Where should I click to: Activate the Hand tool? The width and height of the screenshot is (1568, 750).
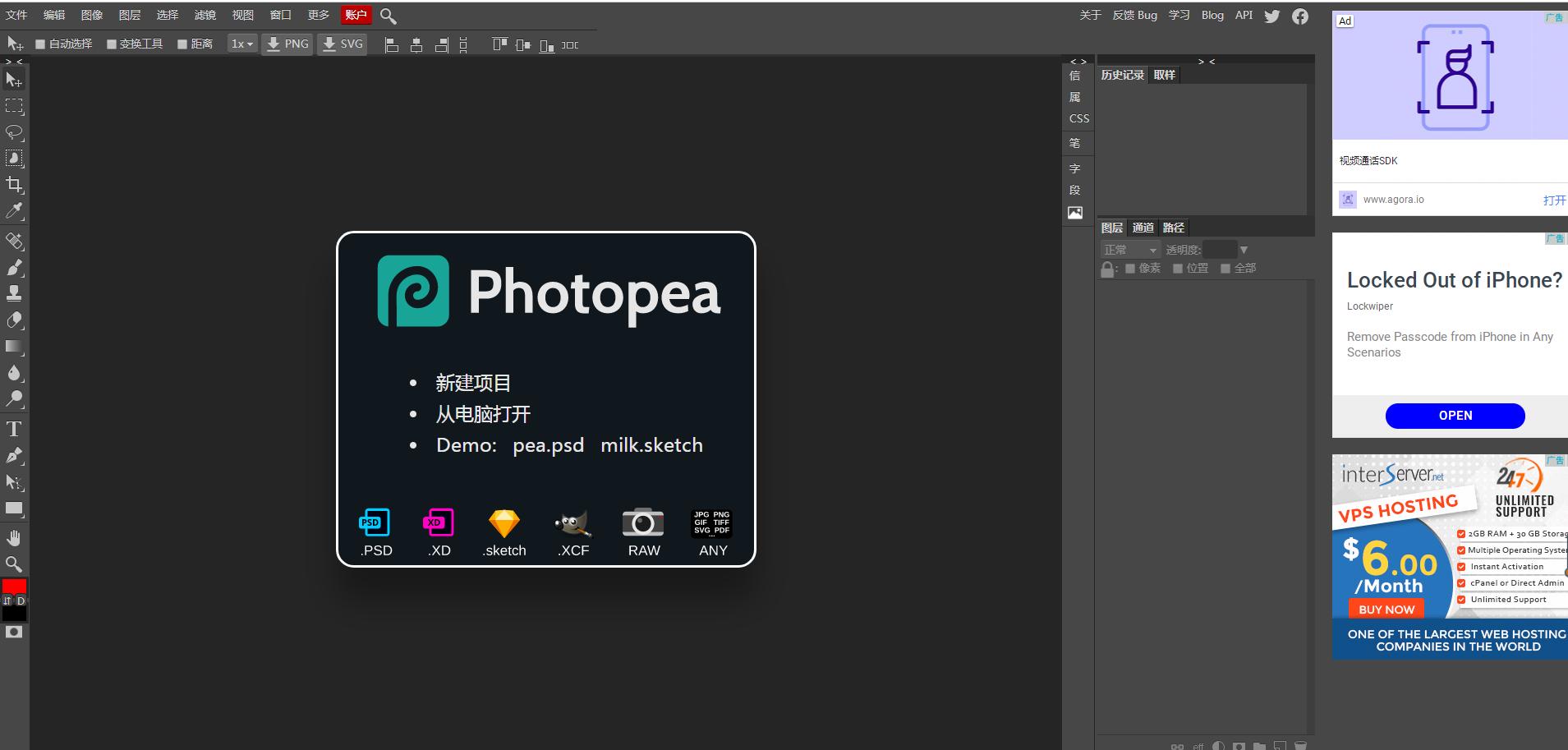(x=14, y=538)
